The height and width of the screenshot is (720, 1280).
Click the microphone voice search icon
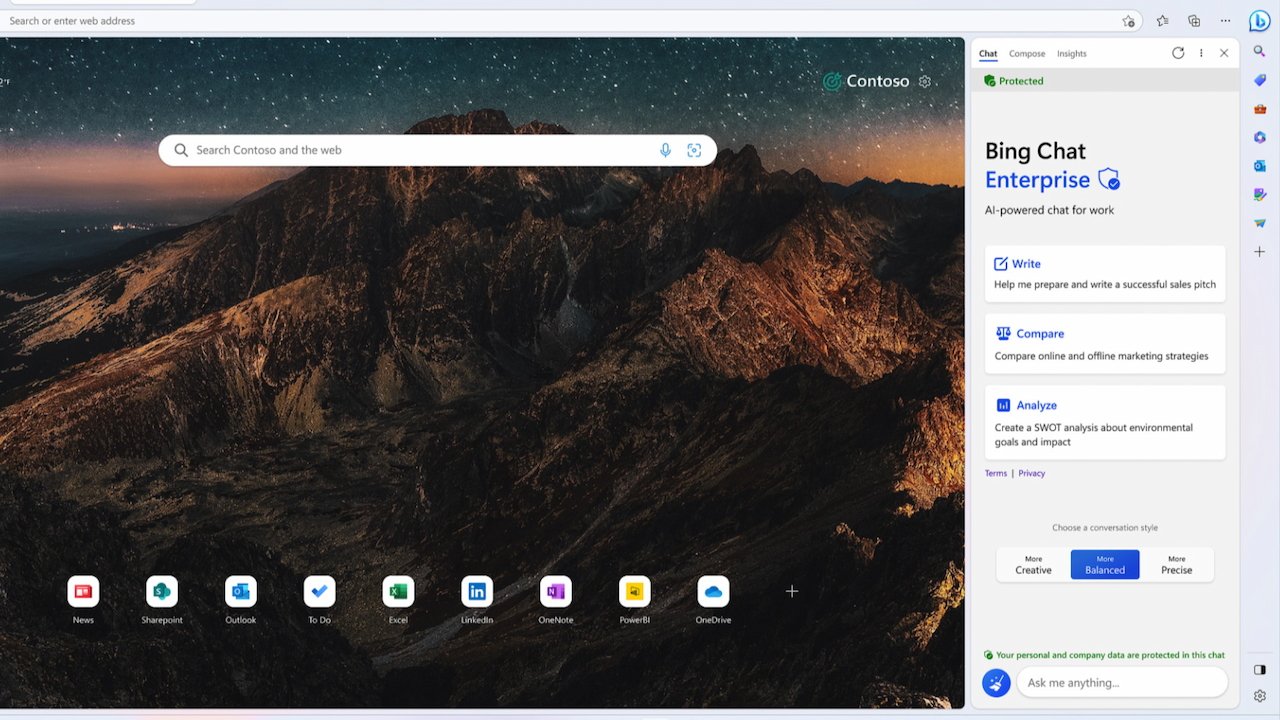(x=665, y=150)
